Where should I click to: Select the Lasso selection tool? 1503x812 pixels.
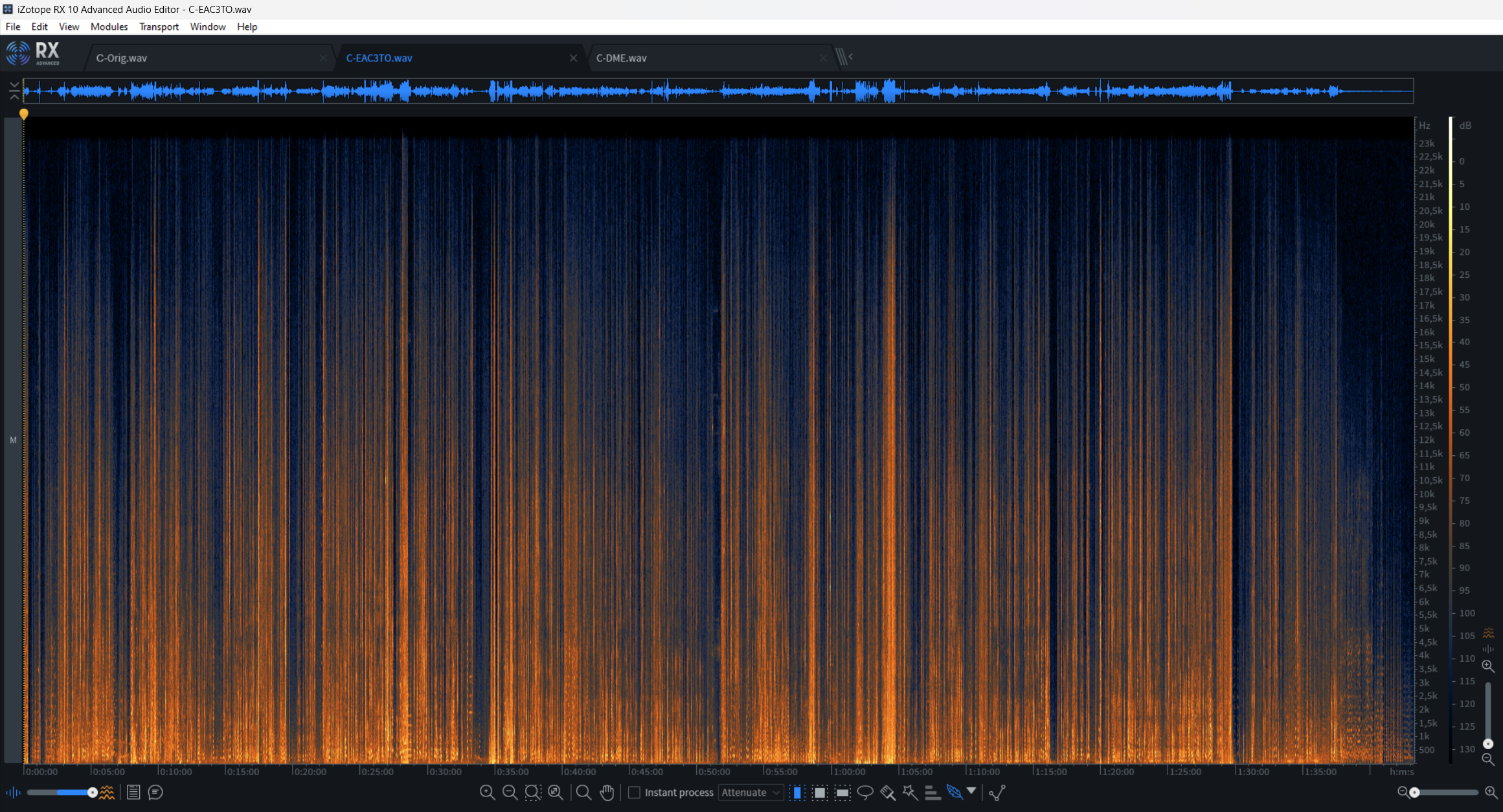(x=865, y=792)
